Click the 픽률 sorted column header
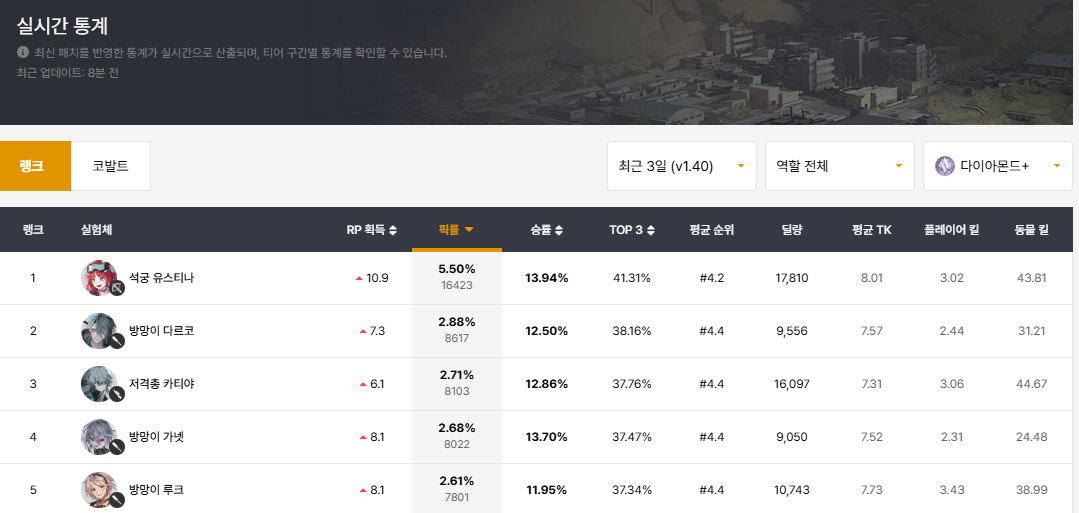This screenshot has height=513, width=1079. coord(456,230)
